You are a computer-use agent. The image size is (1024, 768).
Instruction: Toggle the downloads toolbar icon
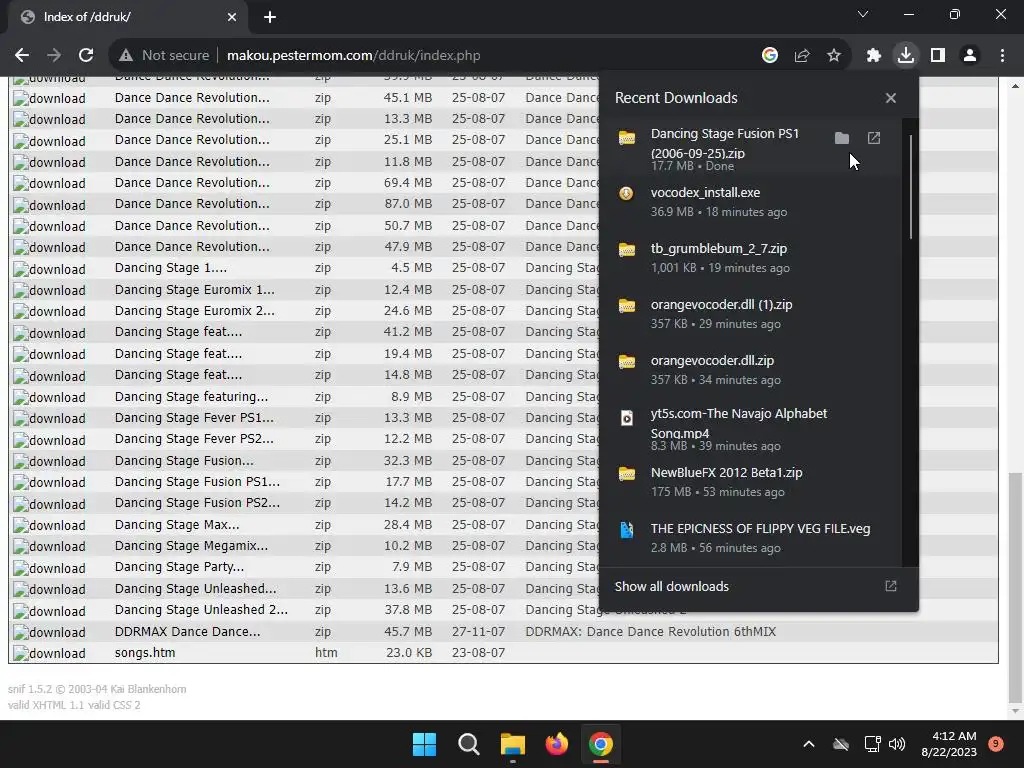click(x=906, y=56)
